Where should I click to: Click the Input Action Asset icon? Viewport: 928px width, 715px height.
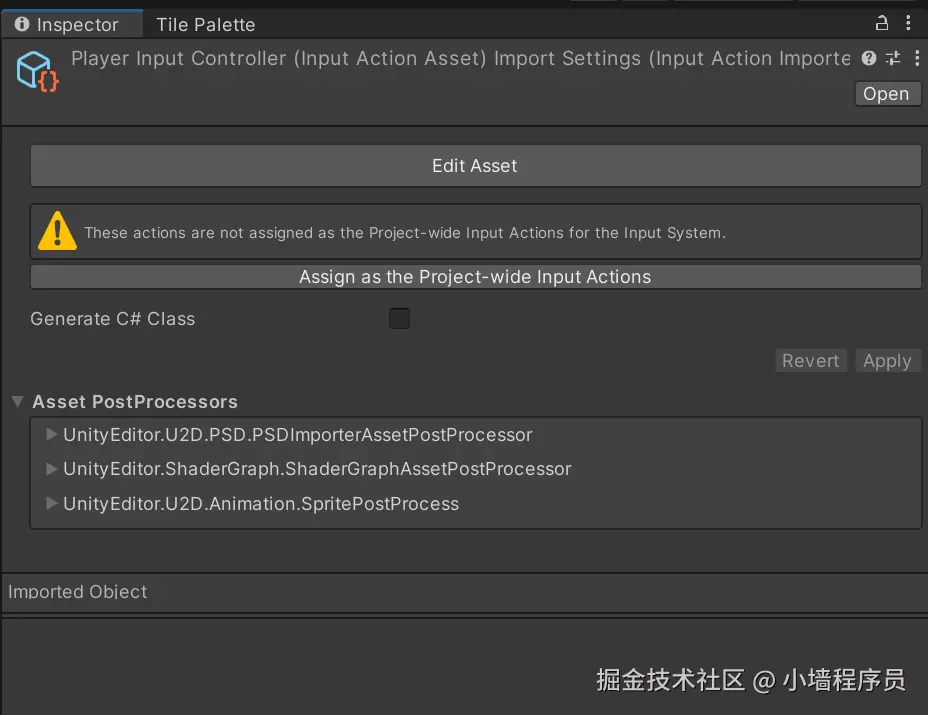click(x=38, y=71)
